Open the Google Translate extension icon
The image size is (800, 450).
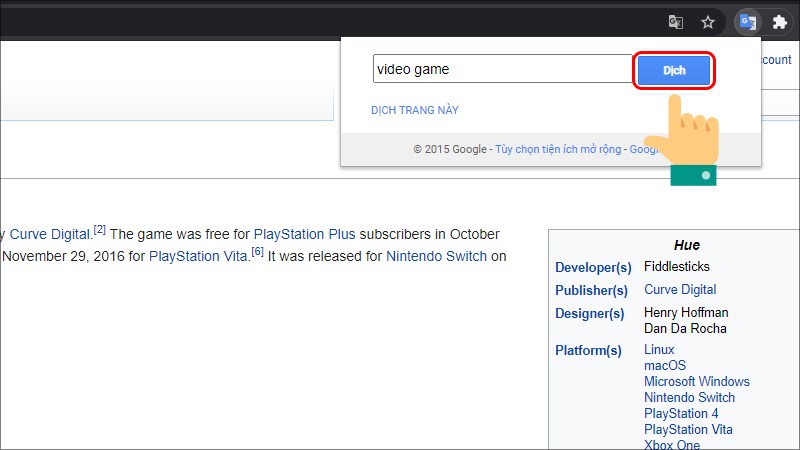(748, 22)
